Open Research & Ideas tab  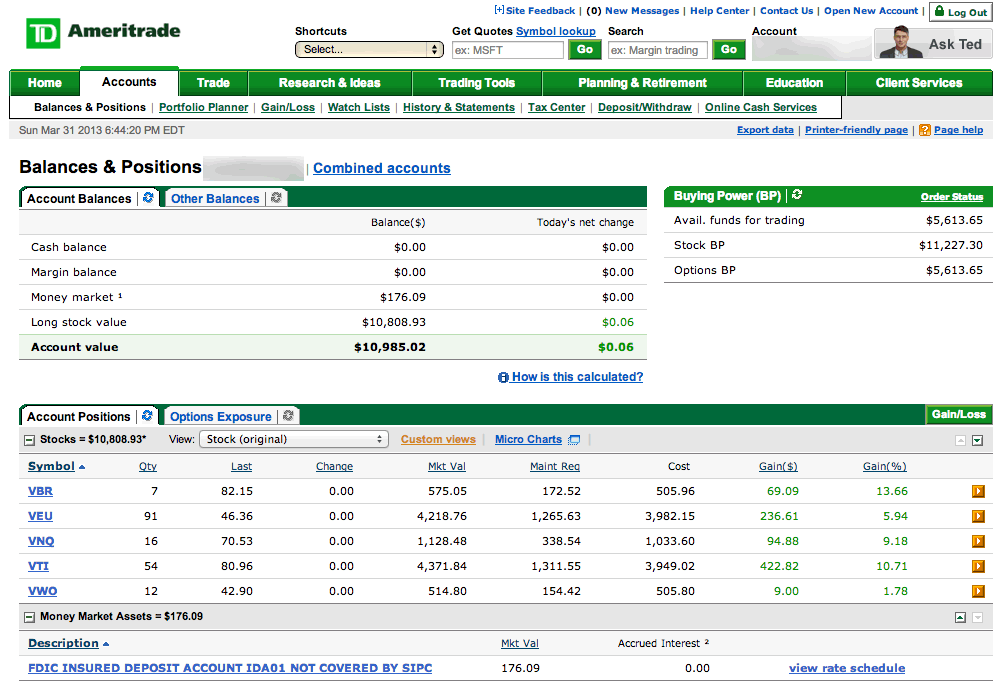(x=329, y=83)
